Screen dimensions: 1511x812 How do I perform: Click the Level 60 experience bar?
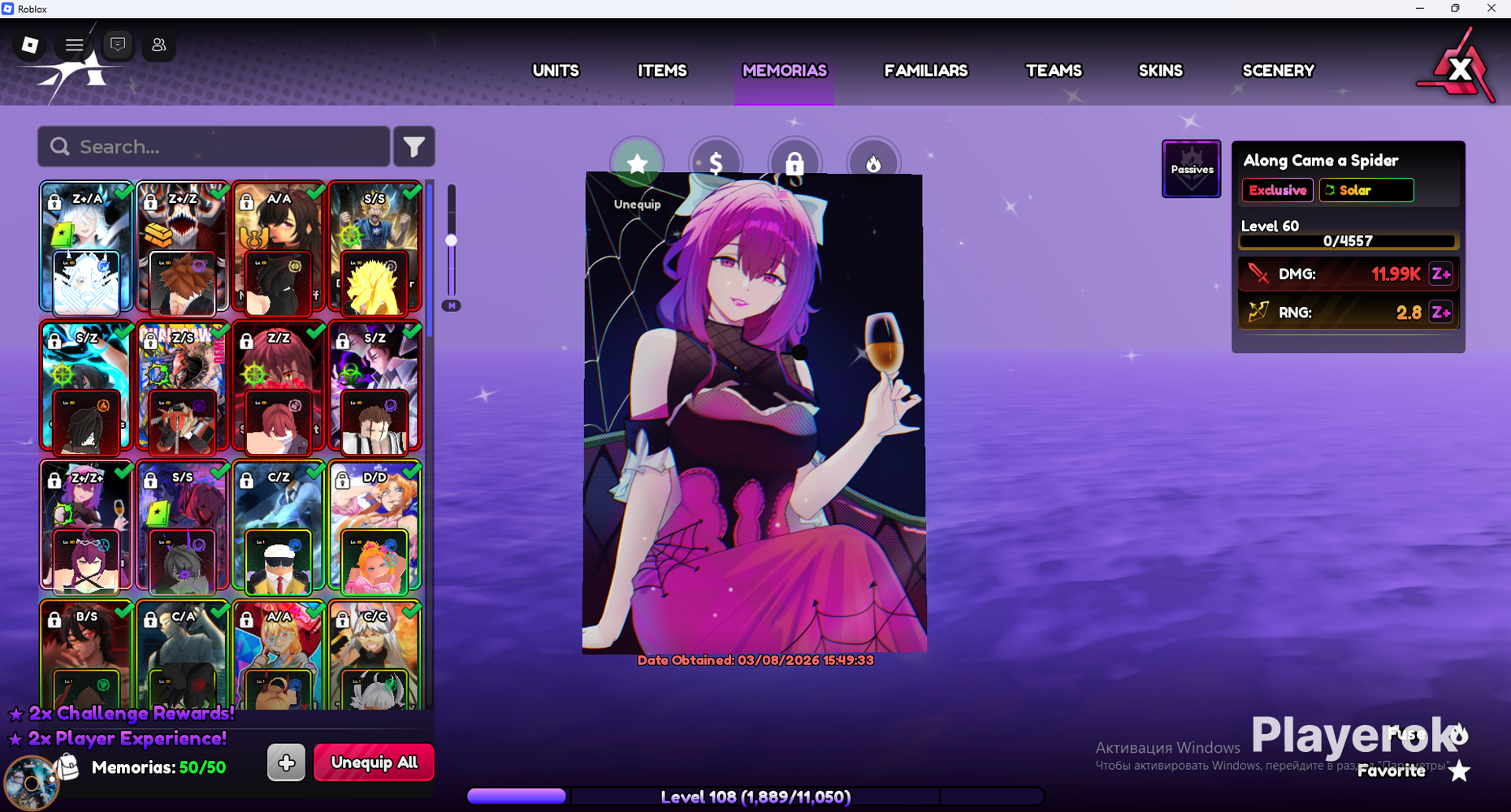(1349, 241)
